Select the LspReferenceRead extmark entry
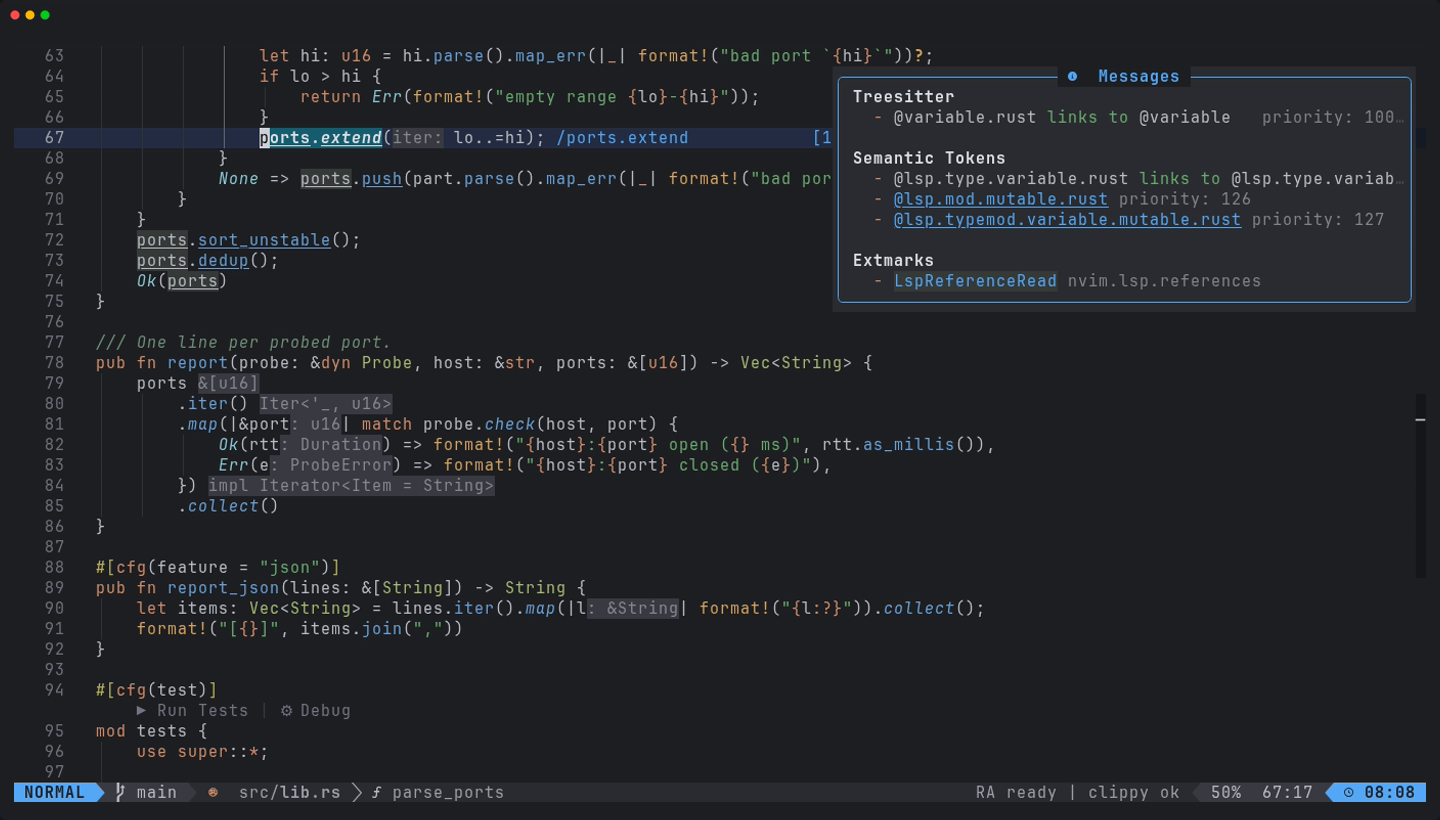The width and height of the screenshot is (1440, 820). [975, 281]
